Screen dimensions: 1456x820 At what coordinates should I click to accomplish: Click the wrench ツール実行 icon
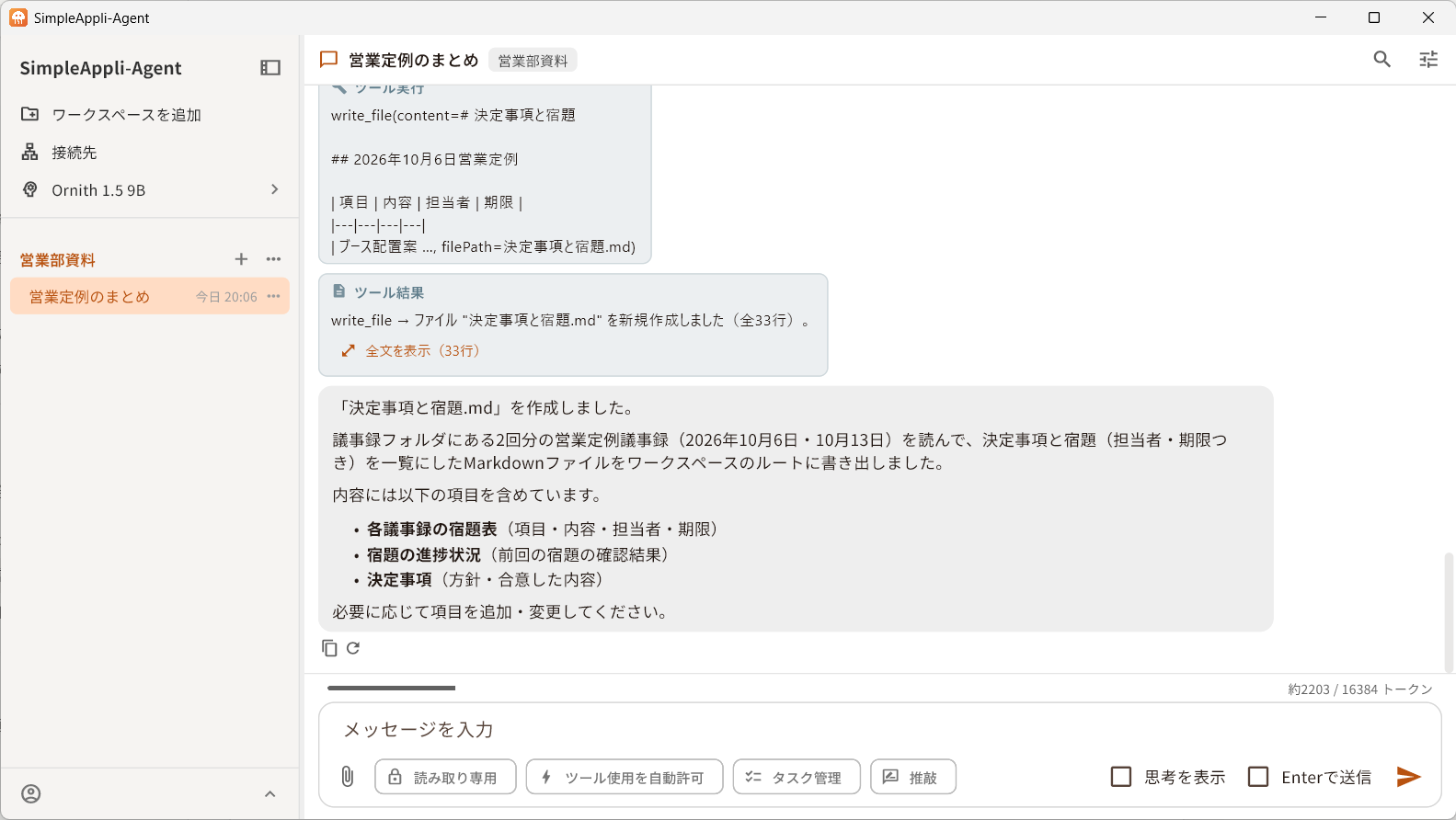pyautogui.click(x=339, y=87)
